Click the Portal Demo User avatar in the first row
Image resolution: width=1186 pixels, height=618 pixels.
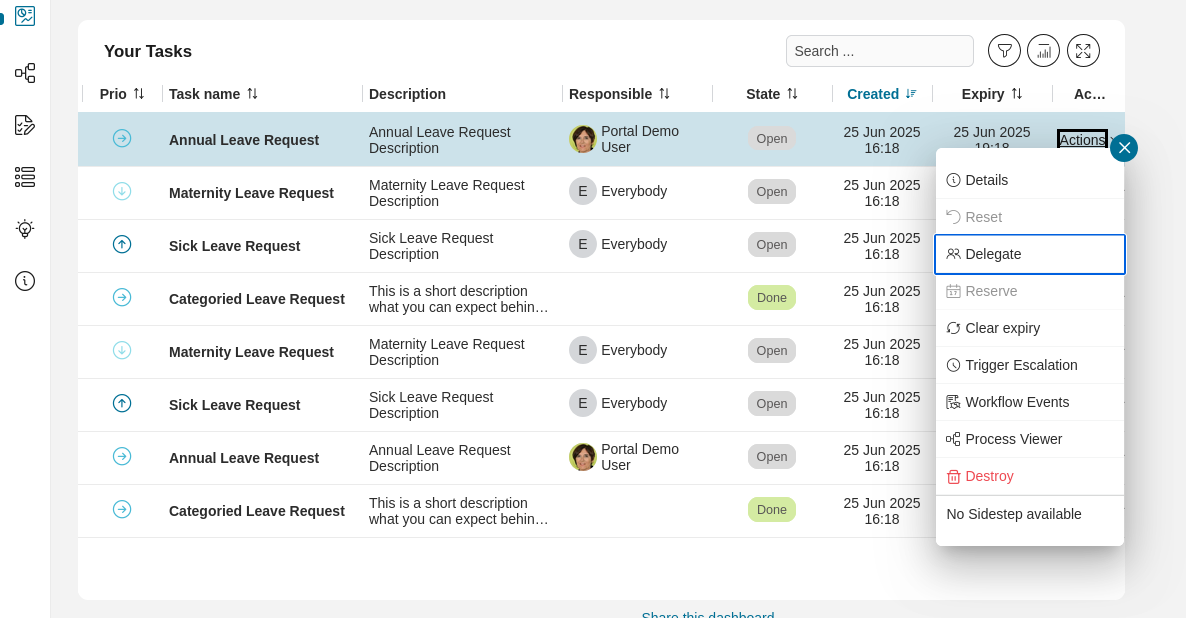click(x=582, y=139)
